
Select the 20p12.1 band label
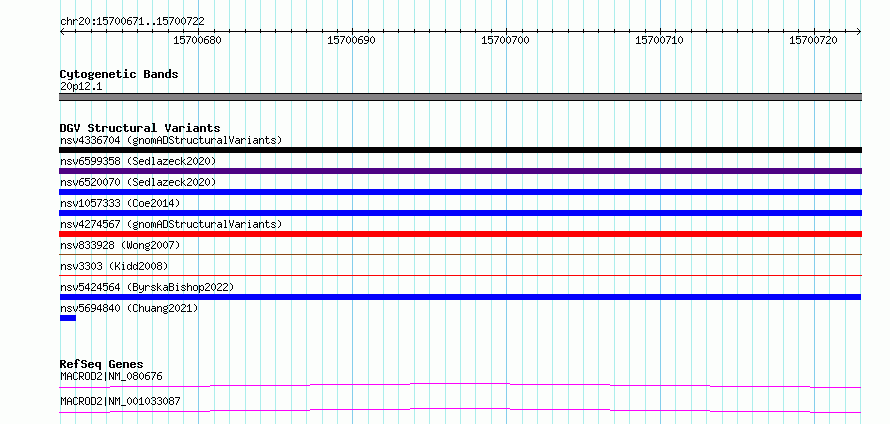point(81,87)
